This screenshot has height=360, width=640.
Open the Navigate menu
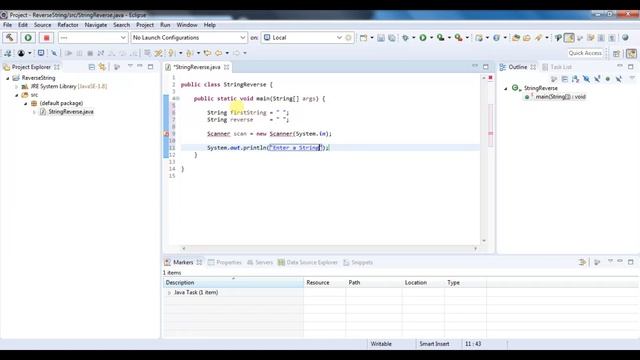(x=96, y=25)
